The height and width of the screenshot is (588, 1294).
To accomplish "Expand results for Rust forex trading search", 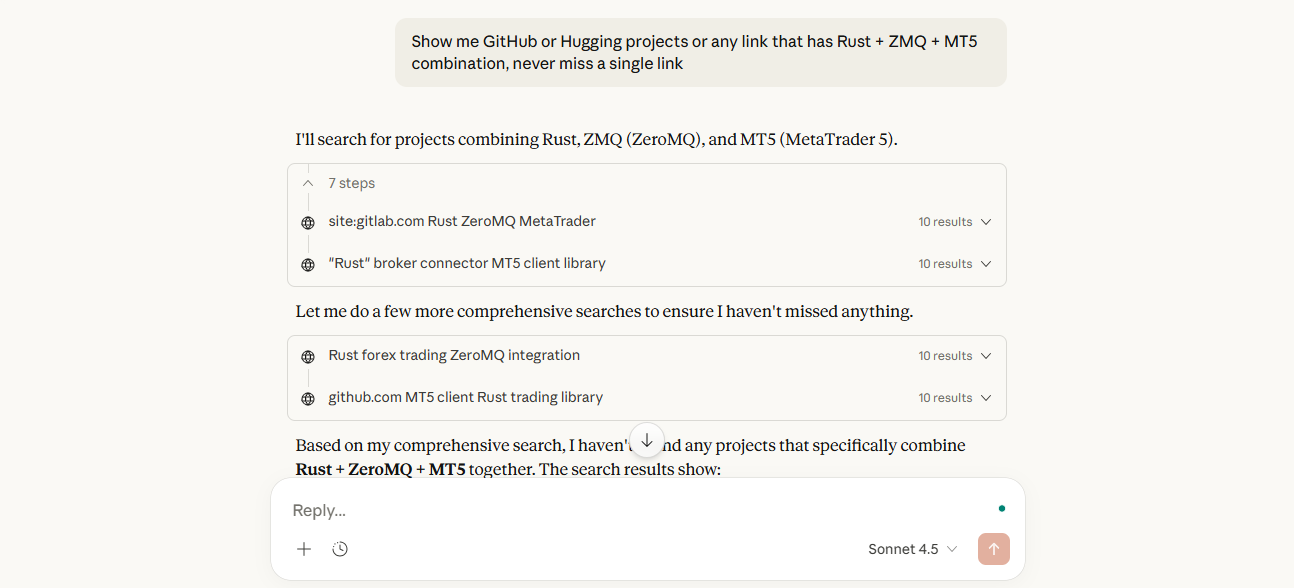I will click(985, 356).
